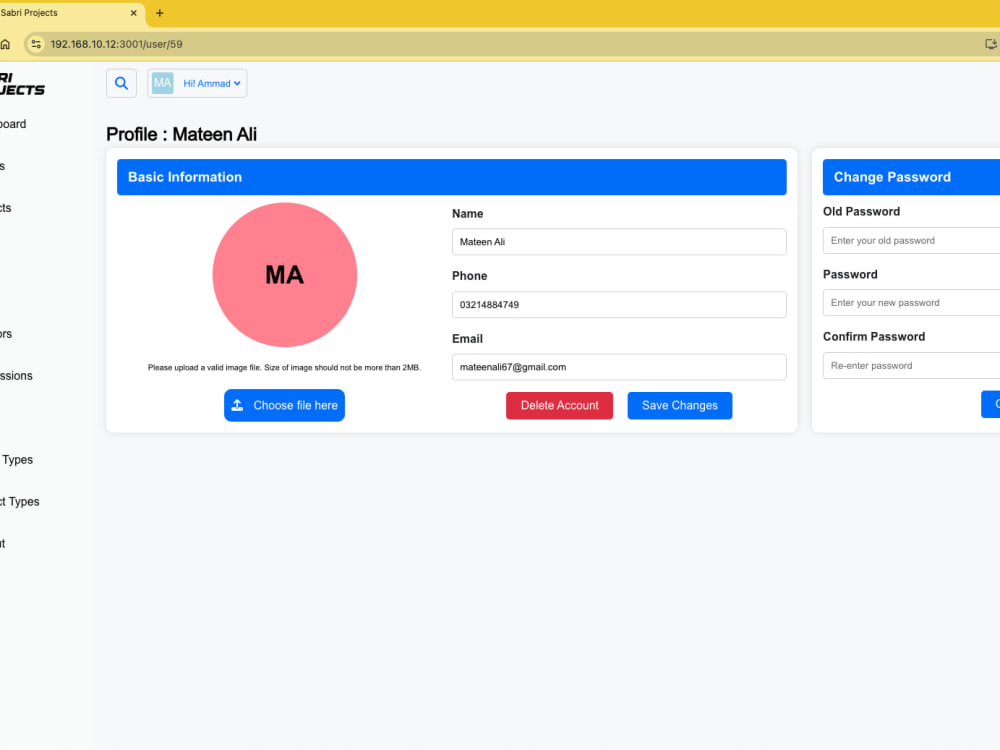Click the Save Changes button

tap(680, 406)
